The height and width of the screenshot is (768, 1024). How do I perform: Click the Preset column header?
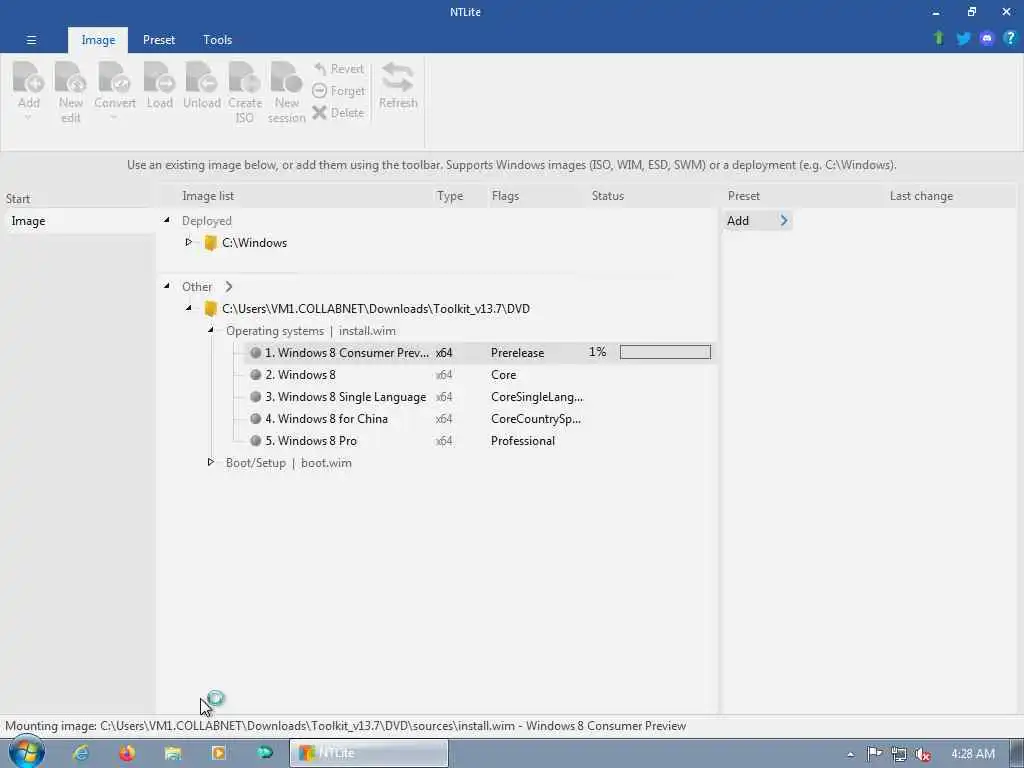[x=743, y=196]
